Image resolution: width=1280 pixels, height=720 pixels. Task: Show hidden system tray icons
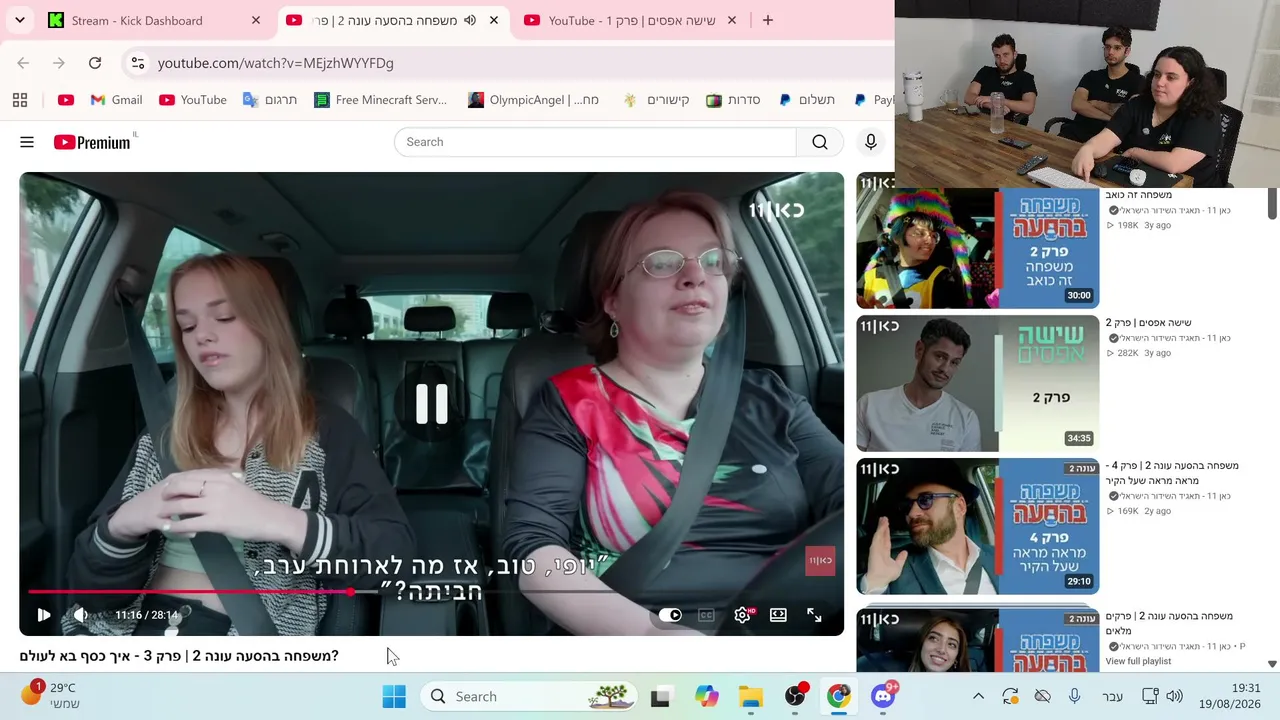pos(979,696)
